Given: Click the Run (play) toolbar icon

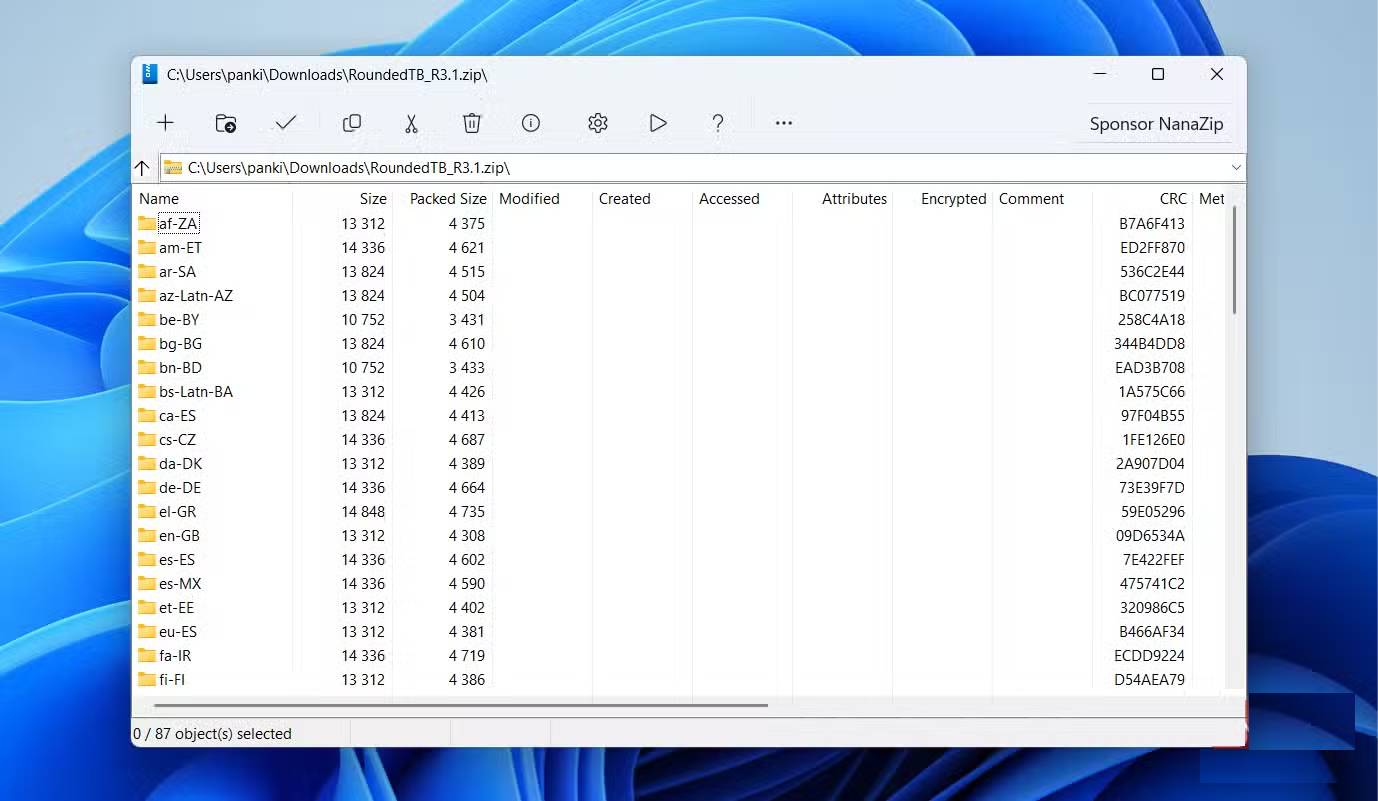Looking at the screenshot, I should (657, 122).
